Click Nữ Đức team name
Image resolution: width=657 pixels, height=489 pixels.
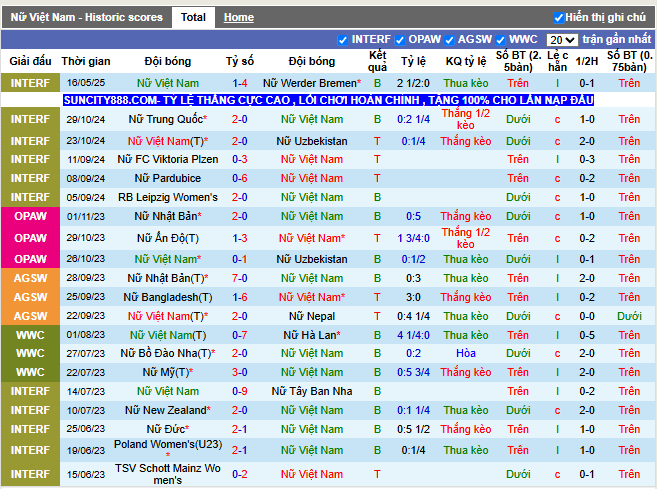(168, 429)
